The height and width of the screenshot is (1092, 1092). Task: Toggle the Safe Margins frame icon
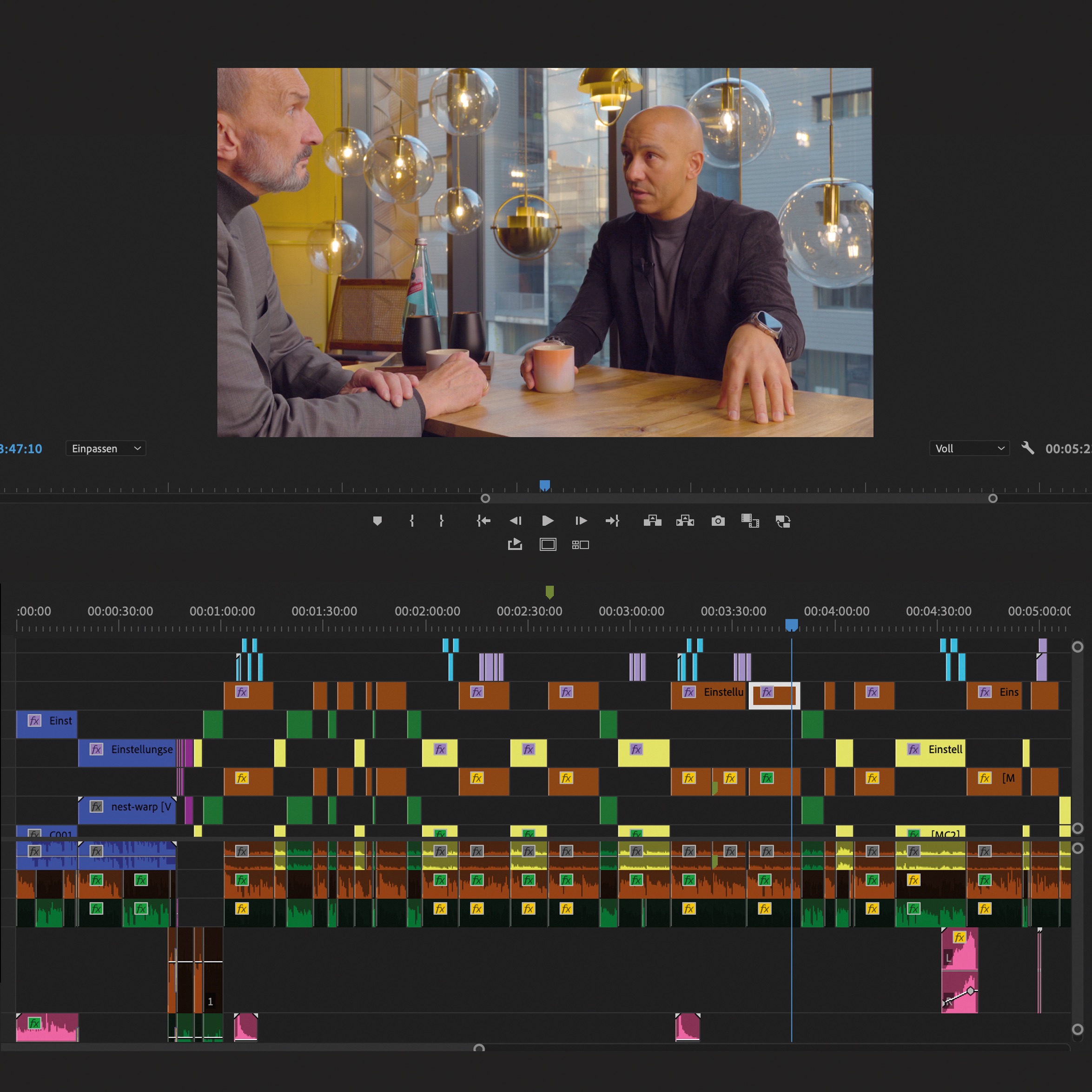[548, 544]
